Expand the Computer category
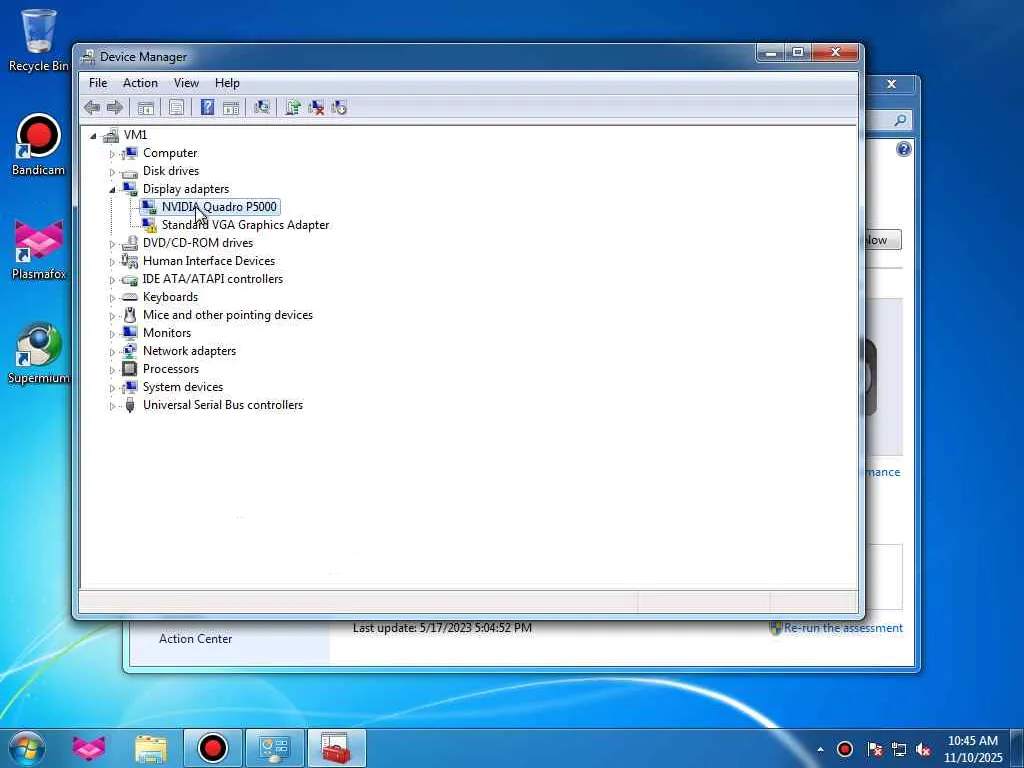 [112, 154]
